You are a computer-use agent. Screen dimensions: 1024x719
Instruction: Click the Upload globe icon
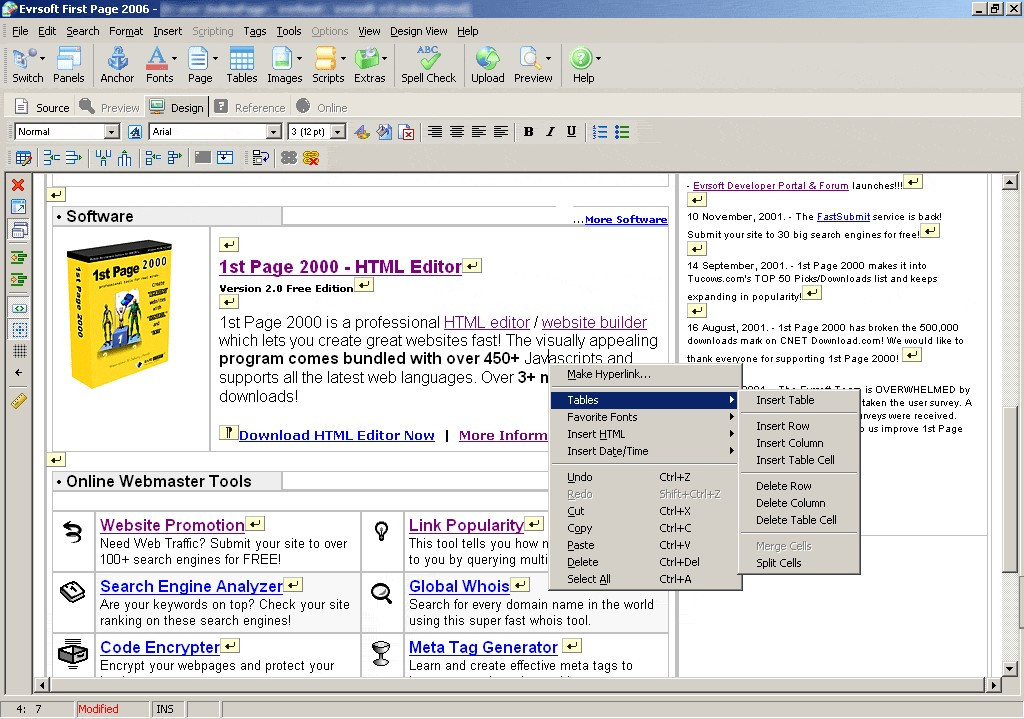pyautogui.click(x=487, y=59)
